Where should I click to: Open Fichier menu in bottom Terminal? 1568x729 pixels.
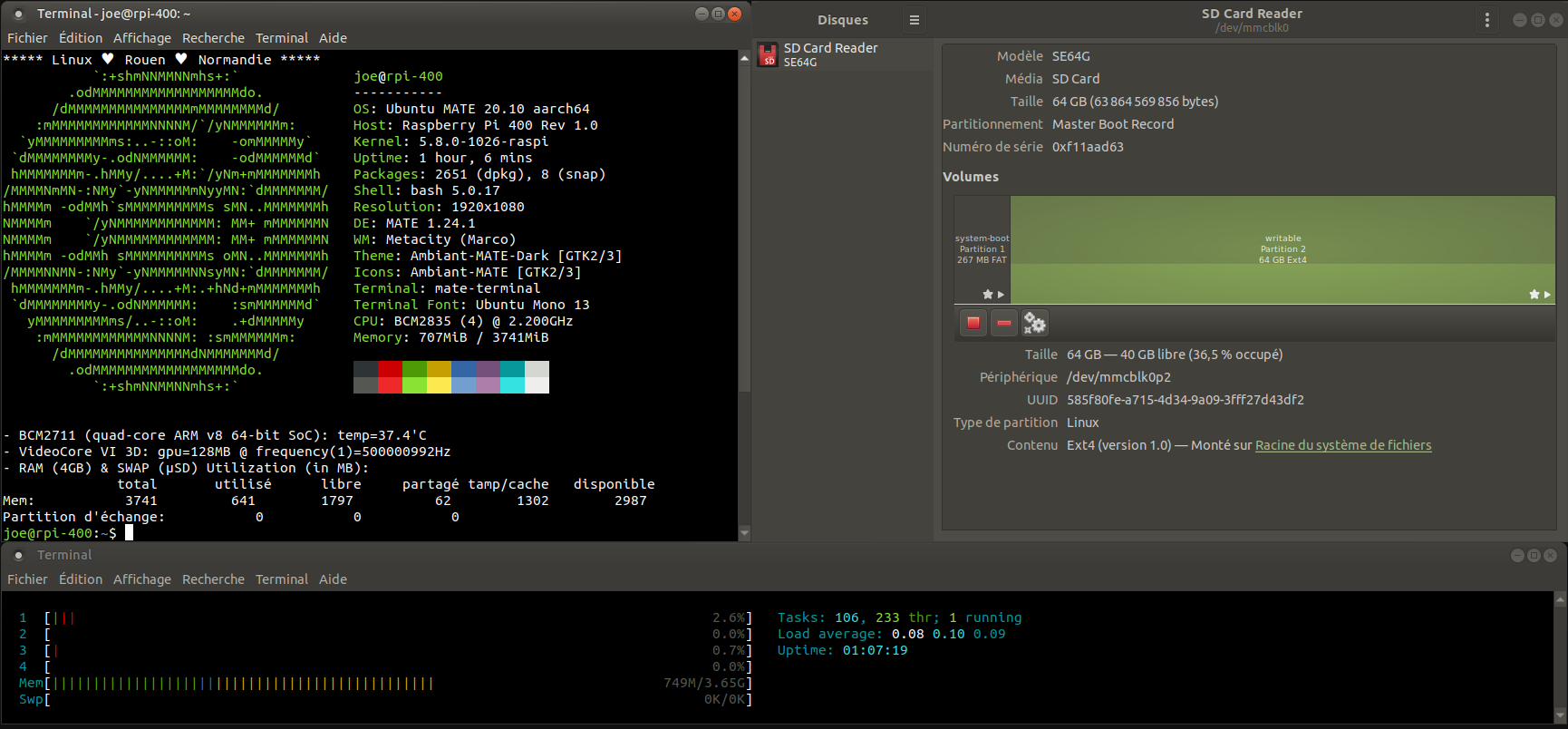(x=27, y=579)
